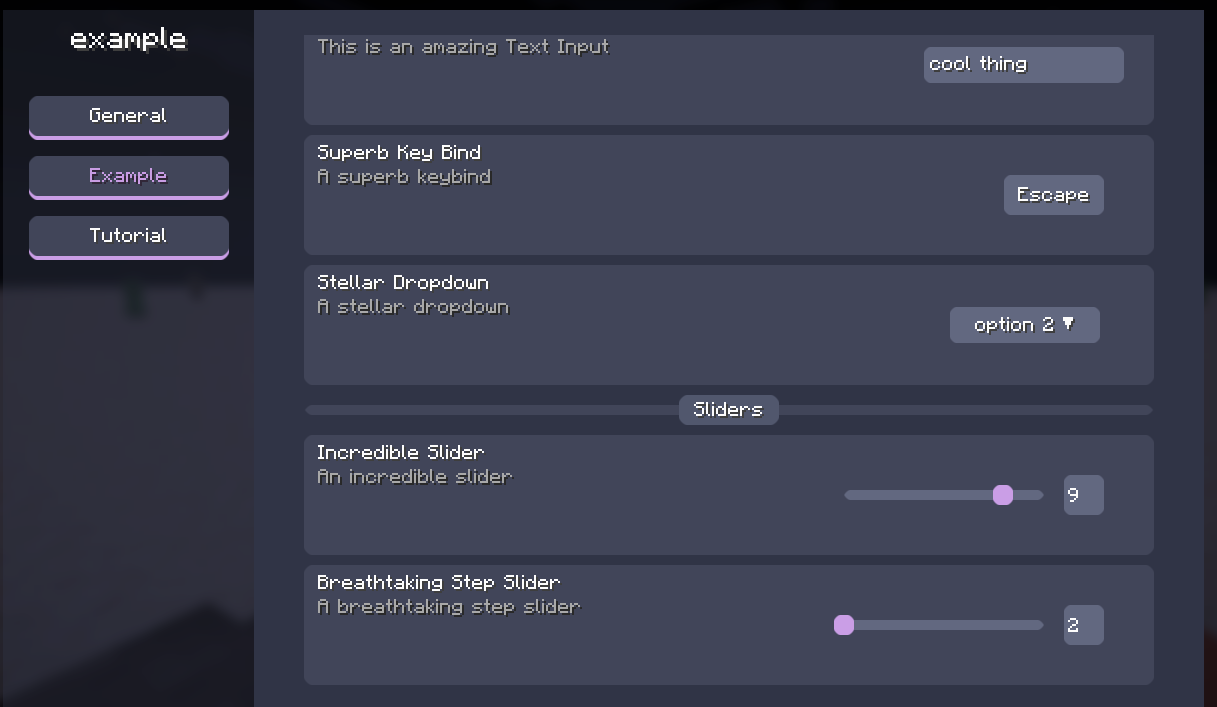The width and height of the screenshot is (1217, 707).
Task: Select the Superb Key Bind option title
Action: tap(399, 153)
